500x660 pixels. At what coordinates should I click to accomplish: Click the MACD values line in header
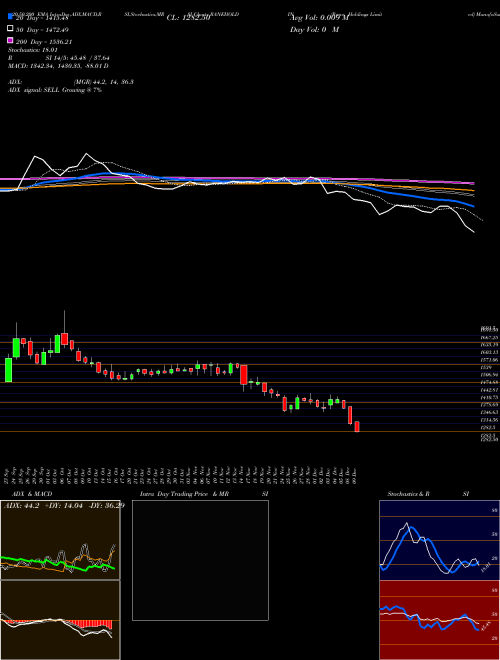[x=58, y=66]
